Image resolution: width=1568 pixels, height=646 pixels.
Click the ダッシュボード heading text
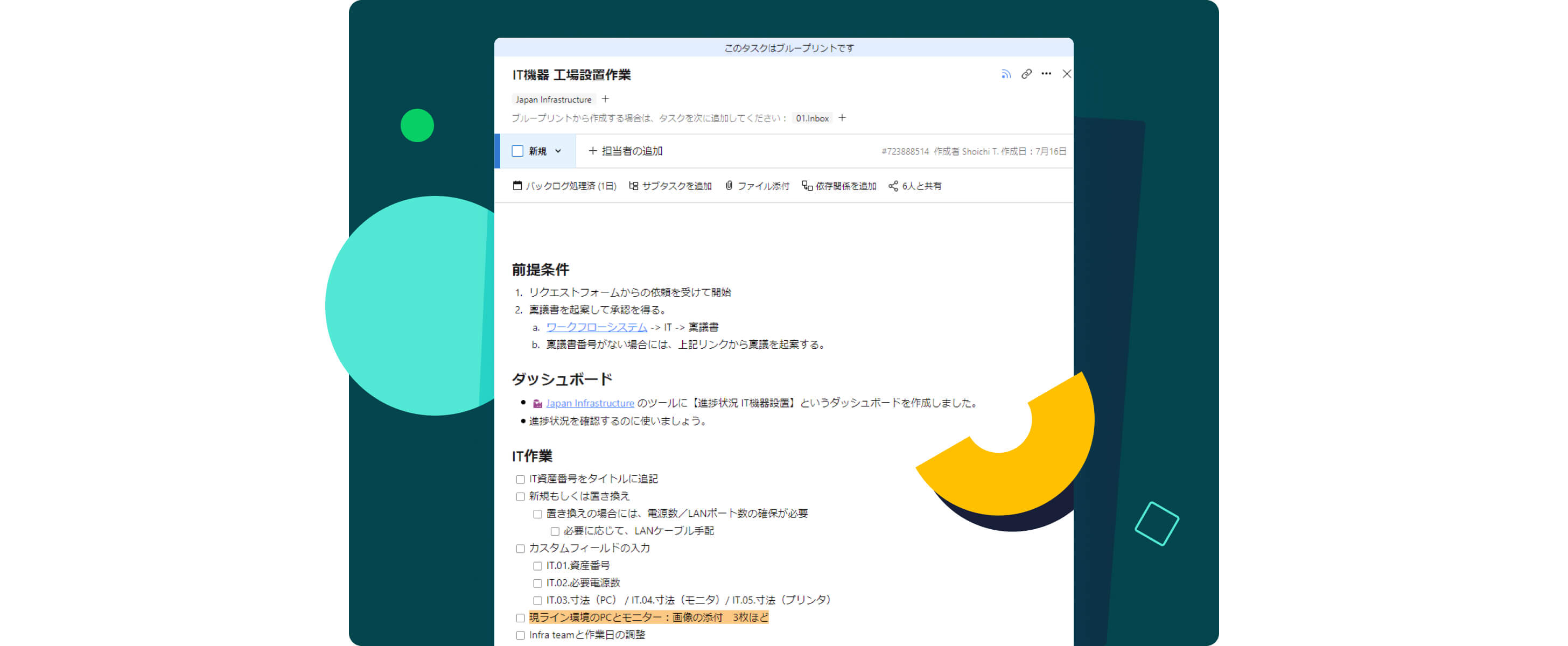562,379
